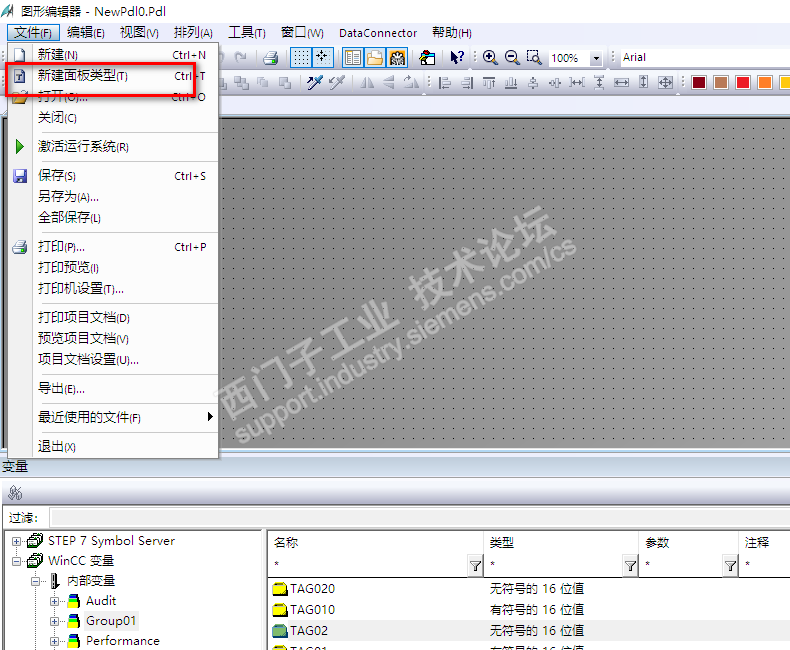Image resolution: width=790 pixels, height=650 pixels.
Task: Select 另存为(A)... menu entry
Action: pos(114,197)
